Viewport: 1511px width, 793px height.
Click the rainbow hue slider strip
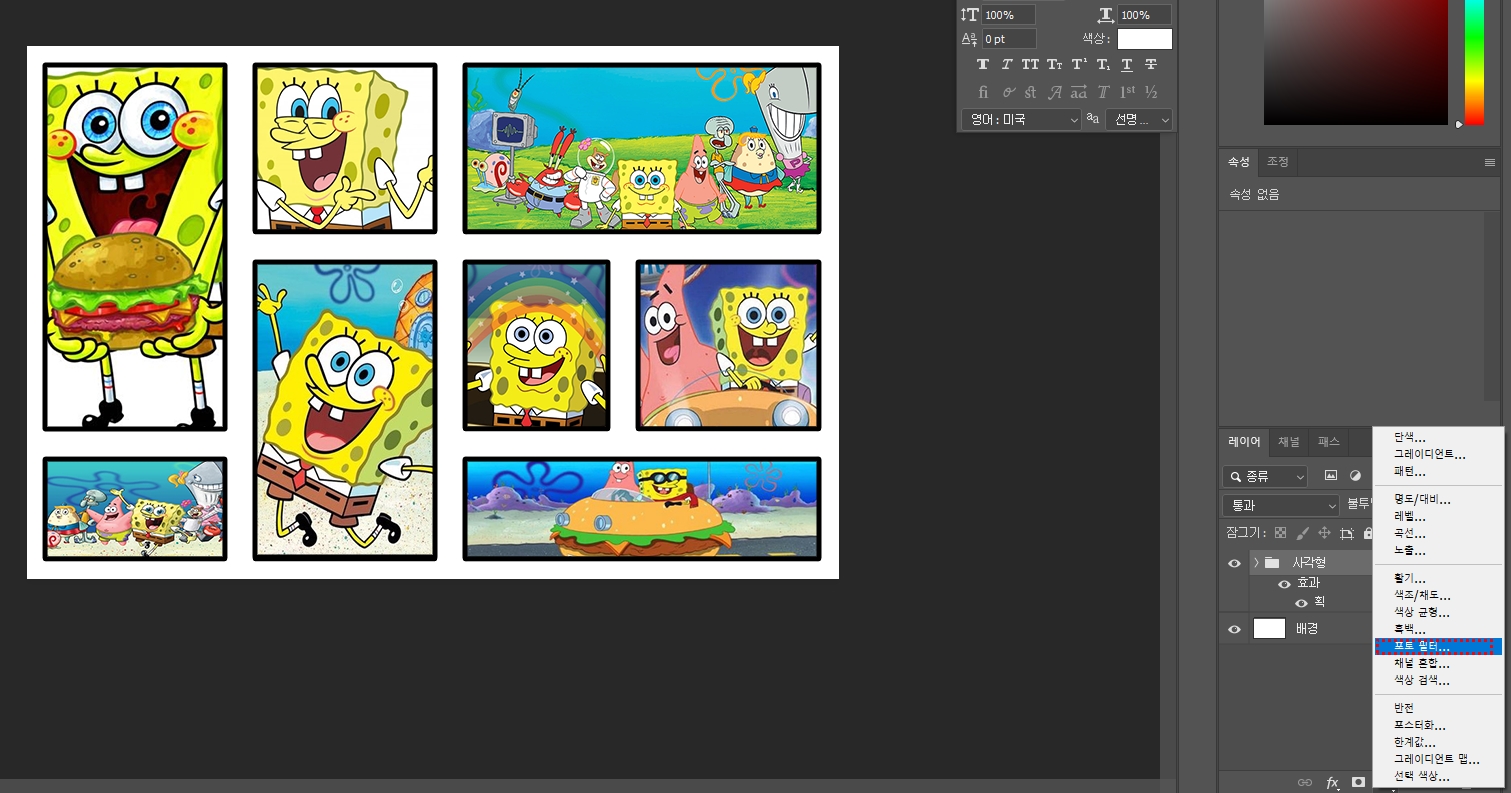click(x=1474, y=62)
